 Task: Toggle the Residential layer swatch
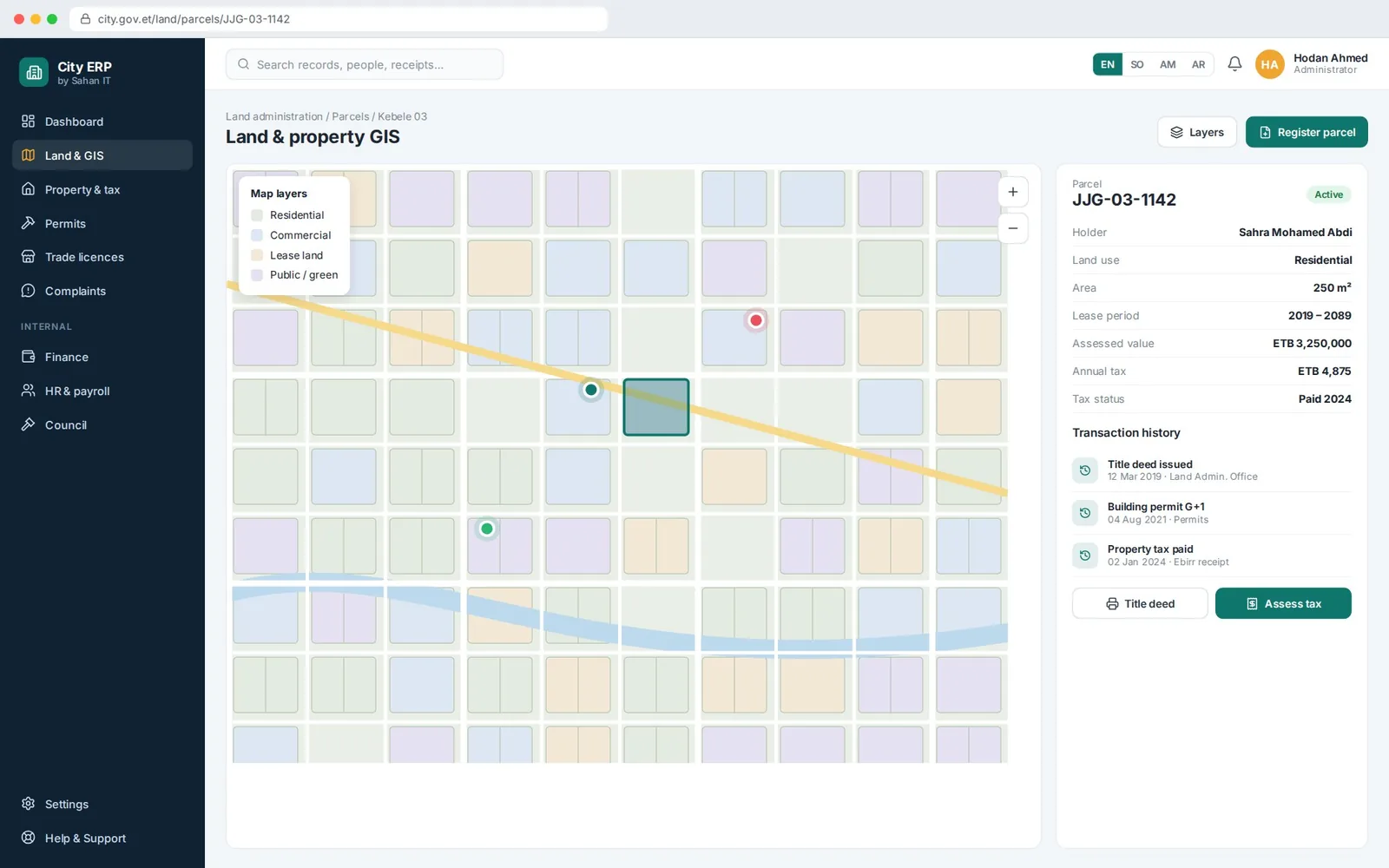[x=257, y=215]
